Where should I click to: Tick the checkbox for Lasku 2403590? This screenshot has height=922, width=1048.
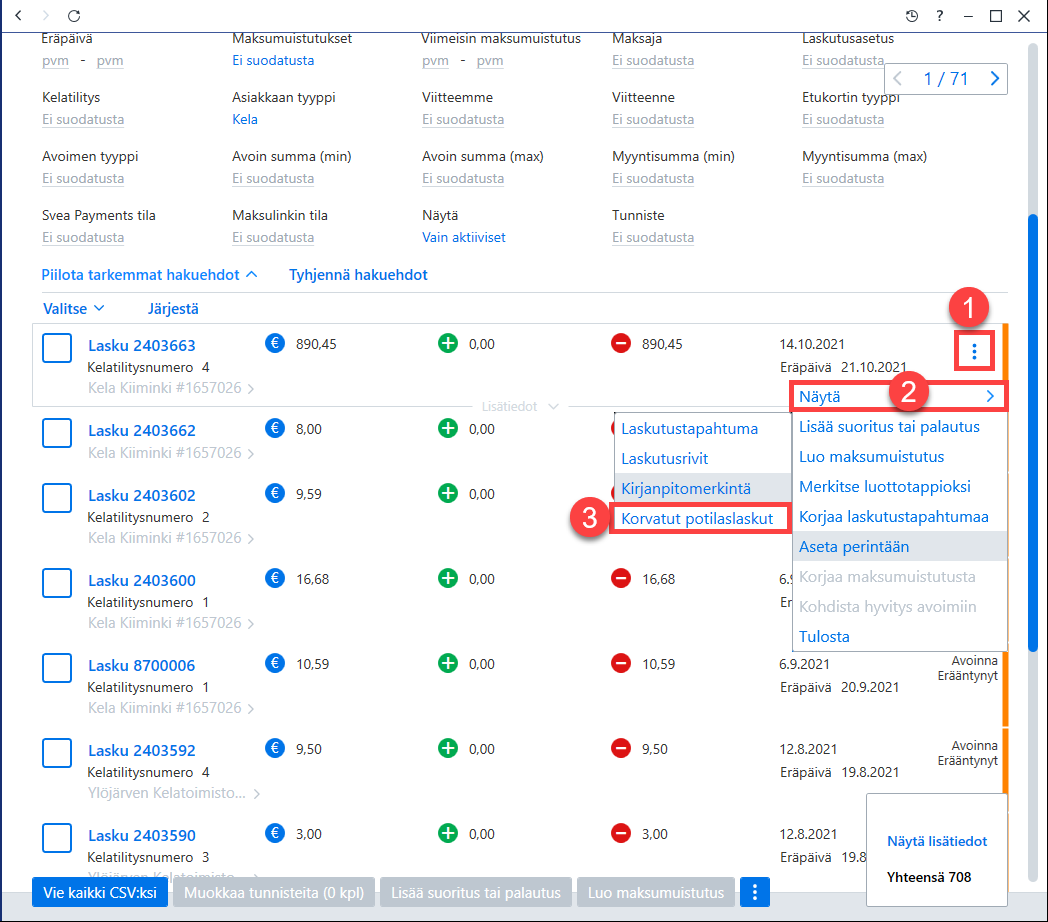57,838
